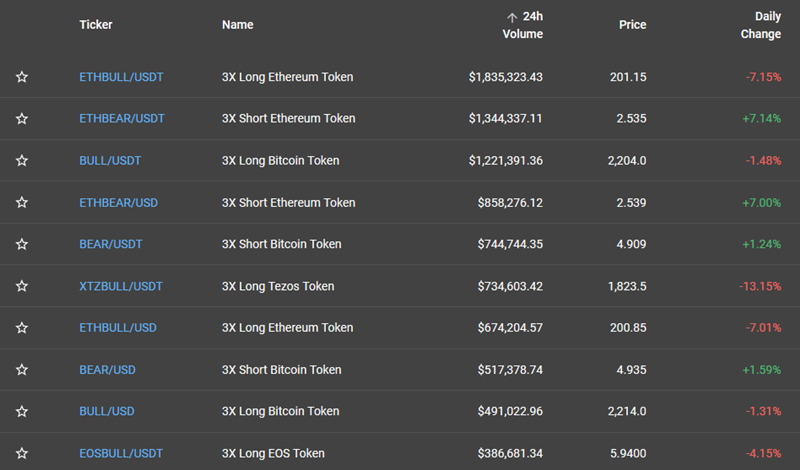The height and width of the screenshot is (470, 800).
Task: Open the XTZBULL/USDT ticker link
Action: (x=121, y=286)
